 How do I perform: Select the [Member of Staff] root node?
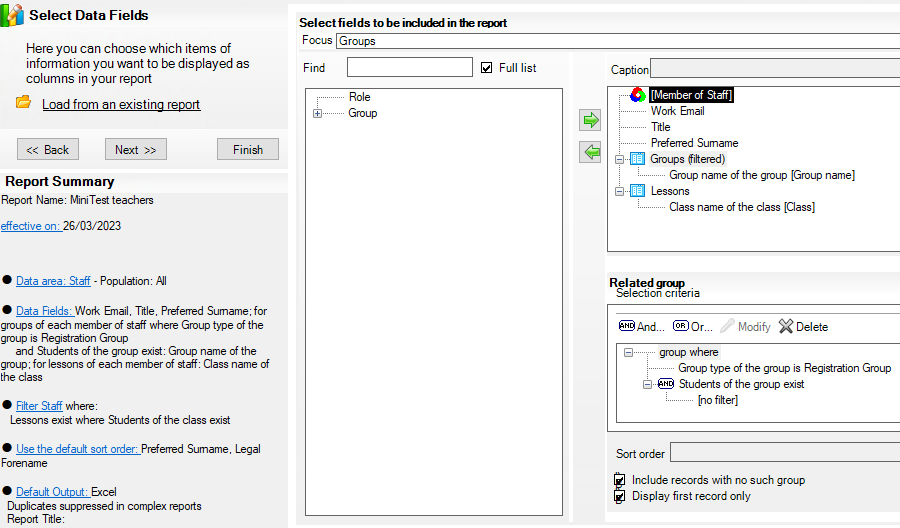pyautogui.click(x=691, y=95)
